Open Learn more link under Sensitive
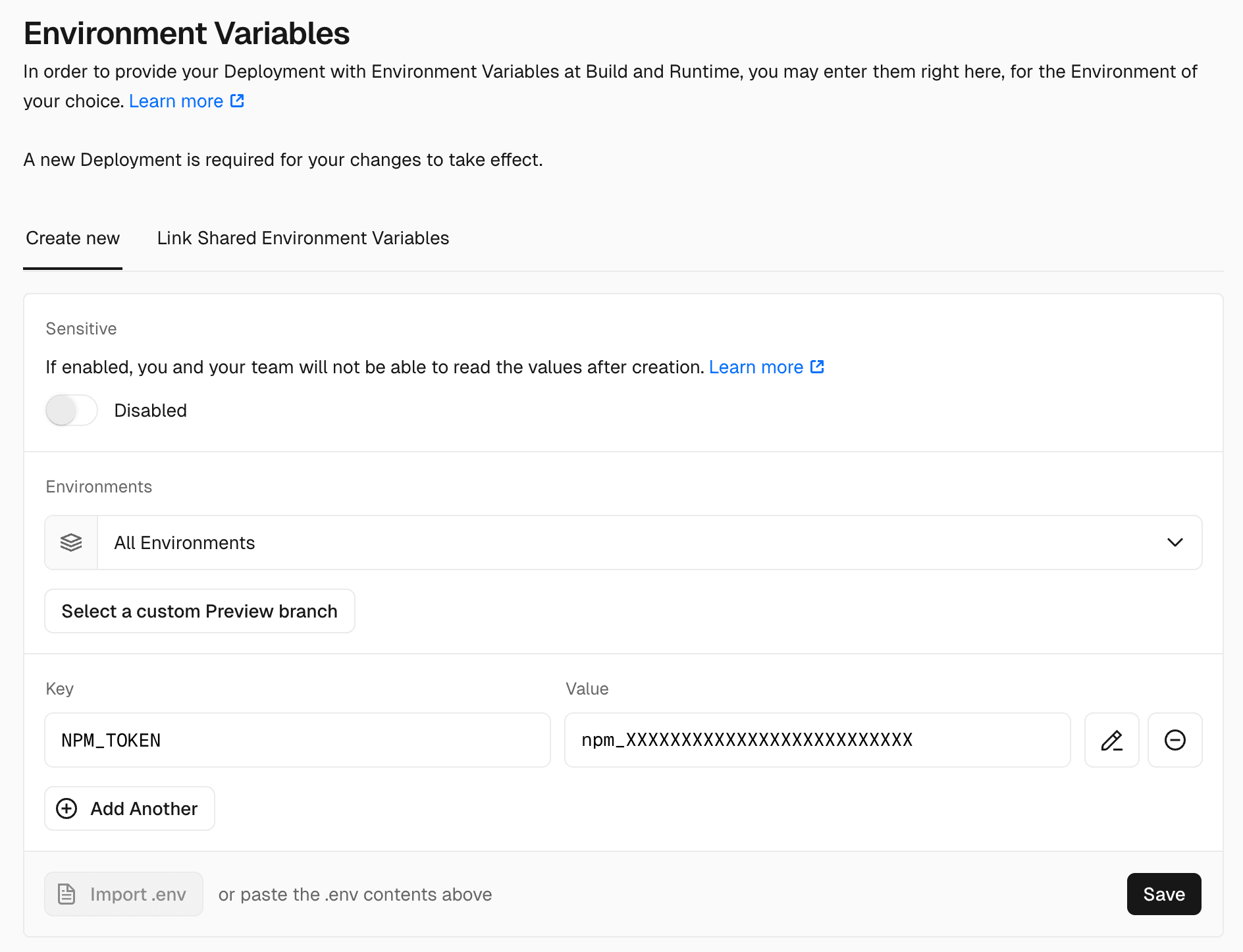 point(756,367)
